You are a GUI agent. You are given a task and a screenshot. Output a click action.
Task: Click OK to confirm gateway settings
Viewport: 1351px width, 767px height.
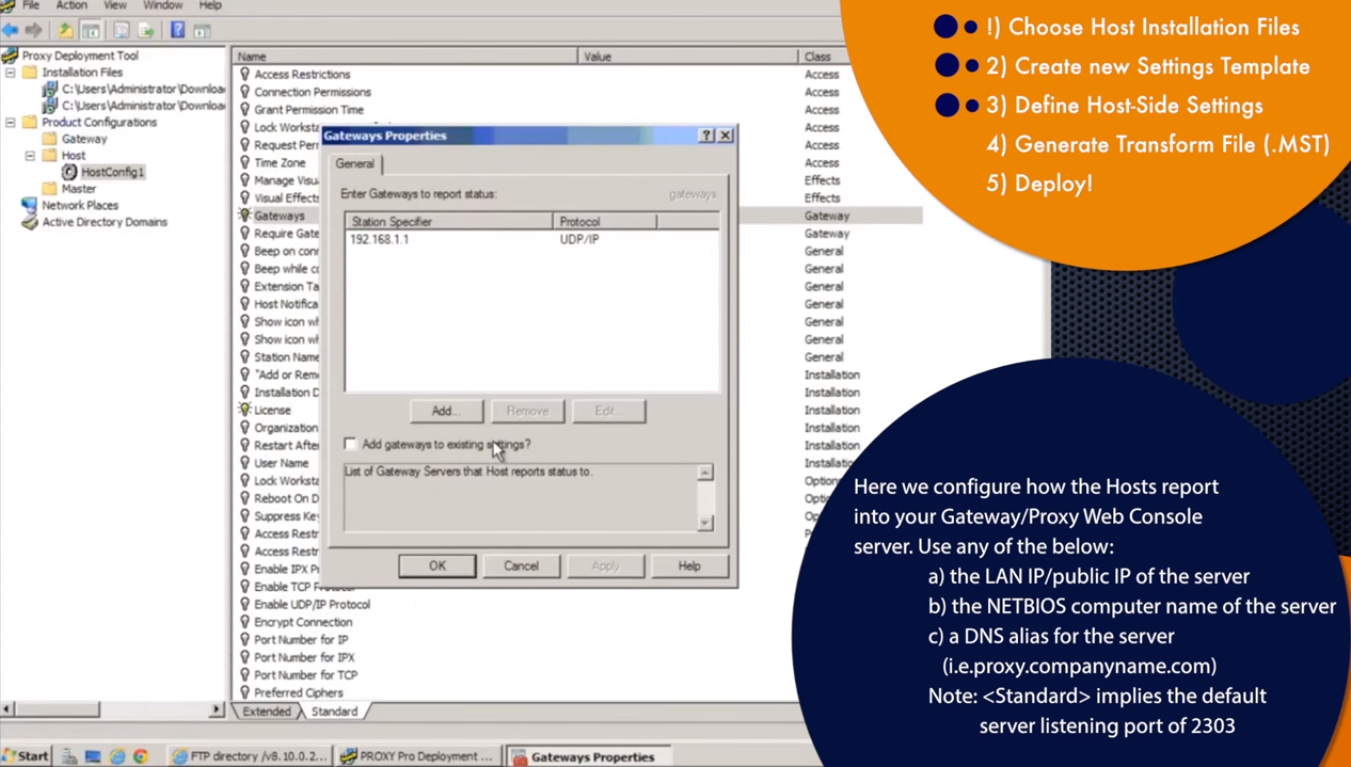[x=436, y=565]
